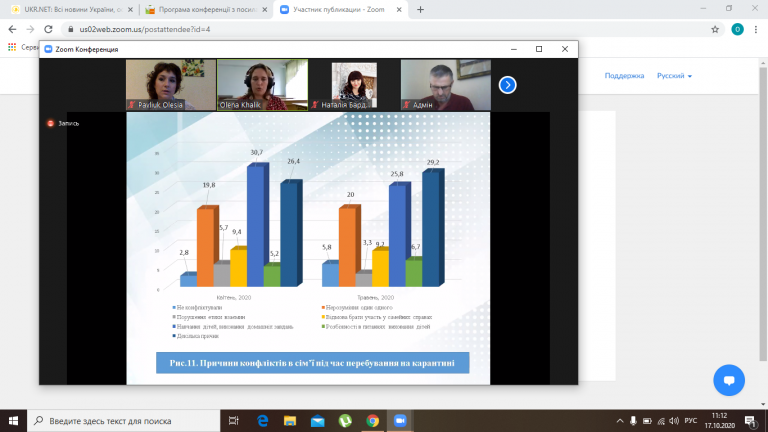Click the browser back arrow
768x432 pixels.
coord(12,29)
